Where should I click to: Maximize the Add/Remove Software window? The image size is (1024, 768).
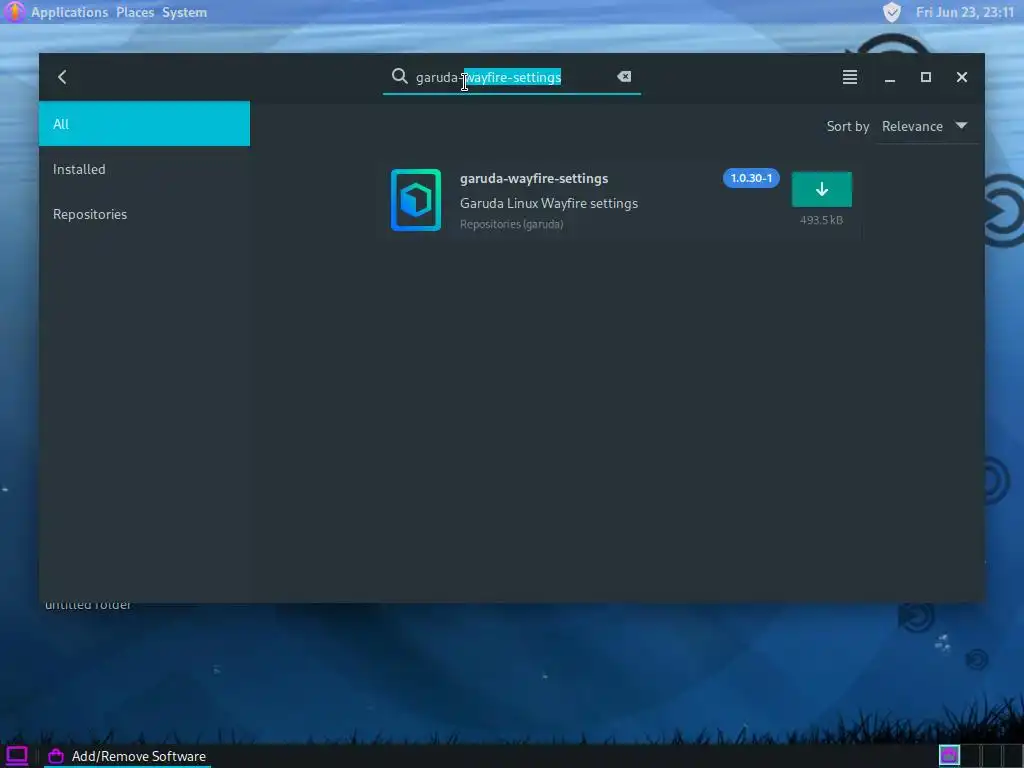tap(925, 77)
